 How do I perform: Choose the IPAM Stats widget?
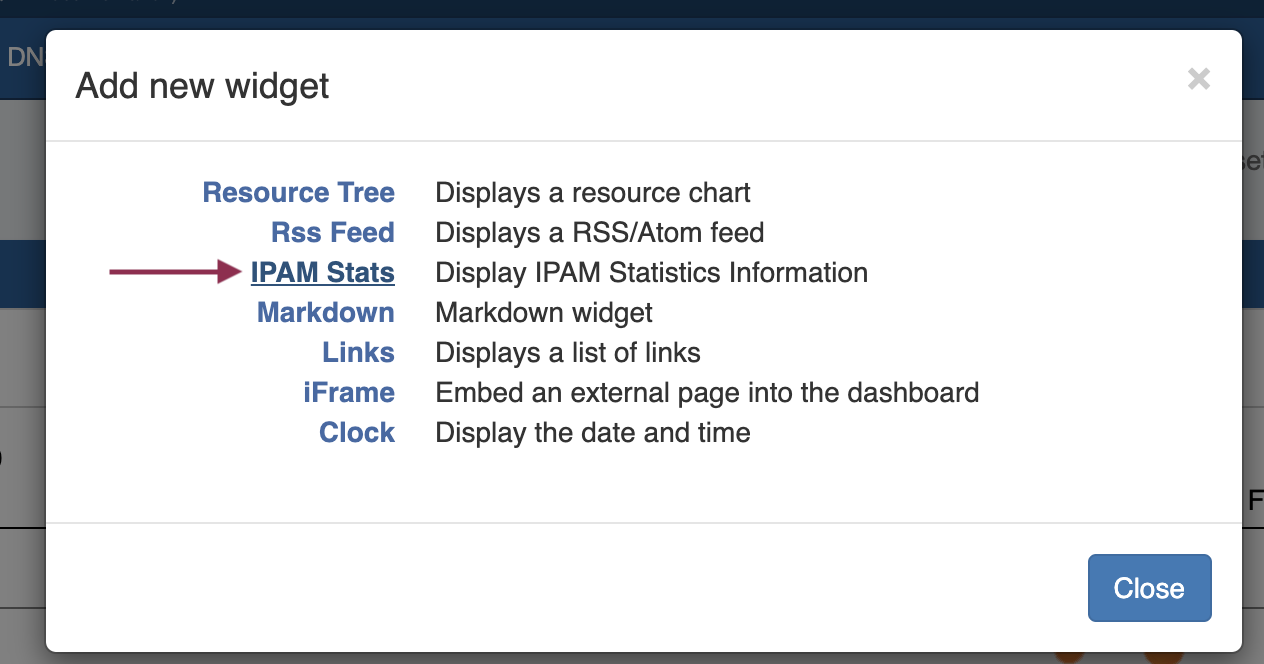(x=322, y=273)
